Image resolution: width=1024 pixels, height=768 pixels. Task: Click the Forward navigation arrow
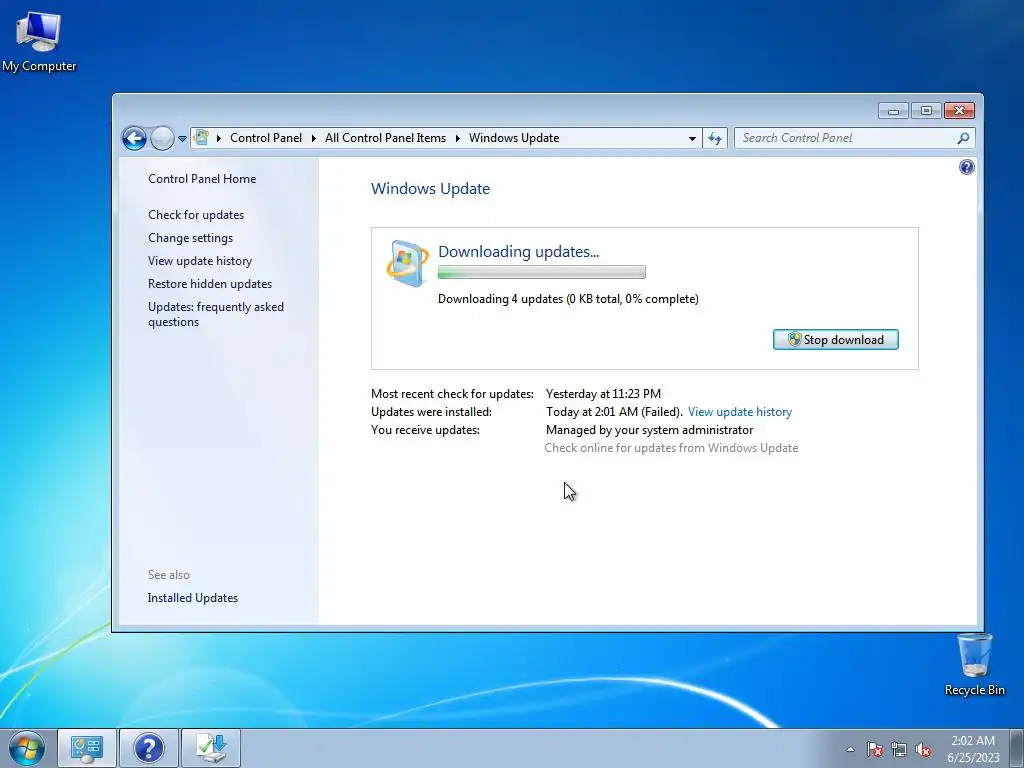pos(162,138)
